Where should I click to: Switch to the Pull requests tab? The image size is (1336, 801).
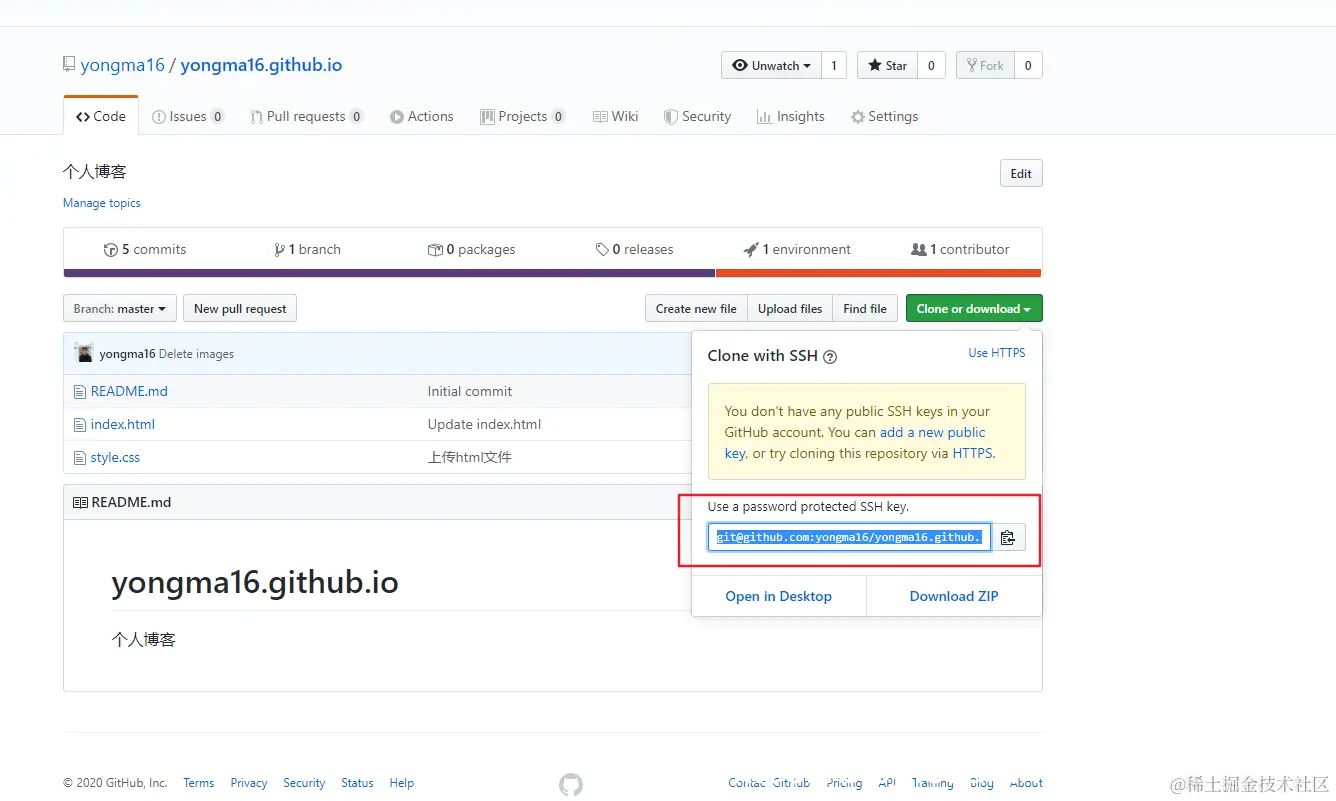[306, 116]
